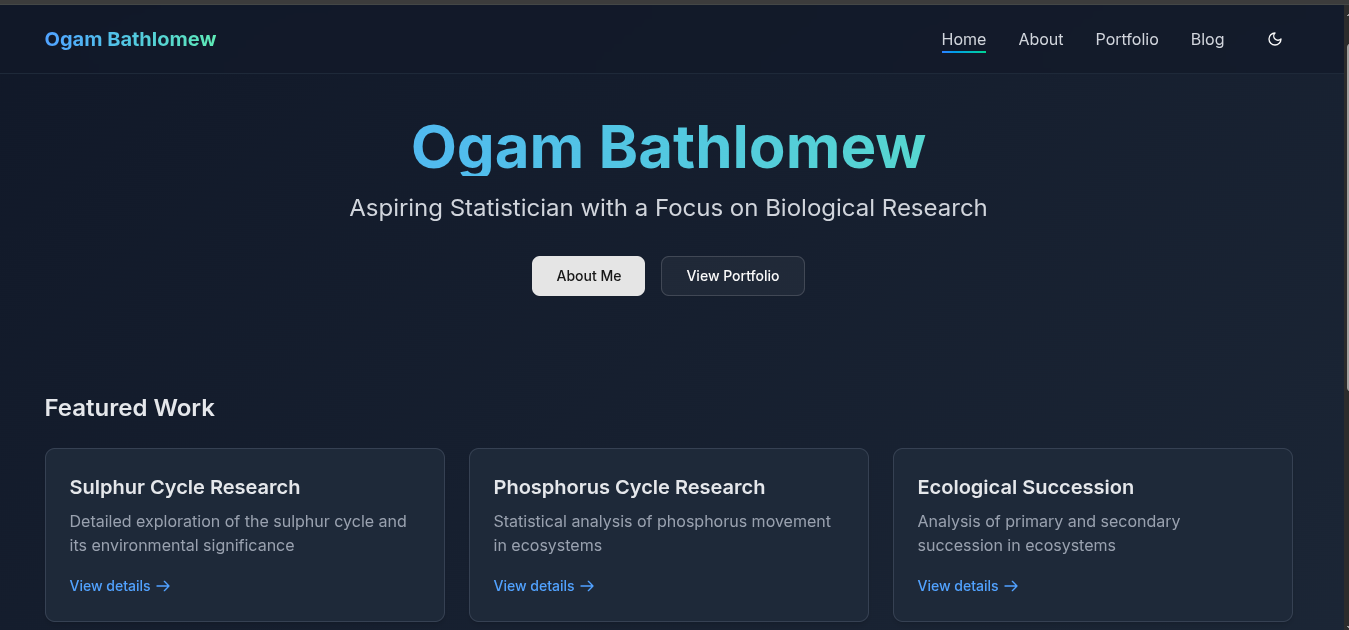Image resolution: width=1349 pixels, height=630 pixels.
Task: Navigate to the Blog page
Action: [x=1207, y=39]
